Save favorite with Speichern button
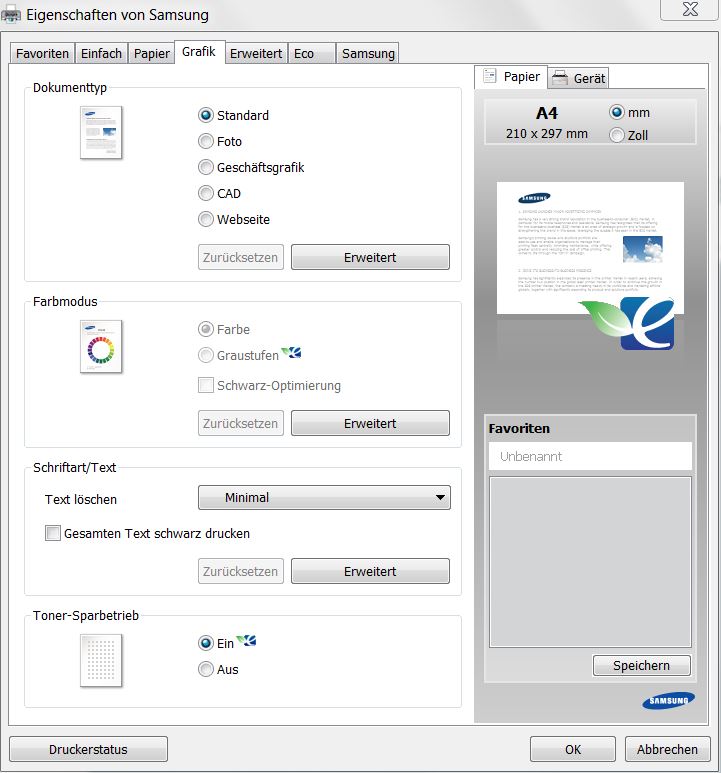This screenshot has width=721, height=773. (642, 666)
